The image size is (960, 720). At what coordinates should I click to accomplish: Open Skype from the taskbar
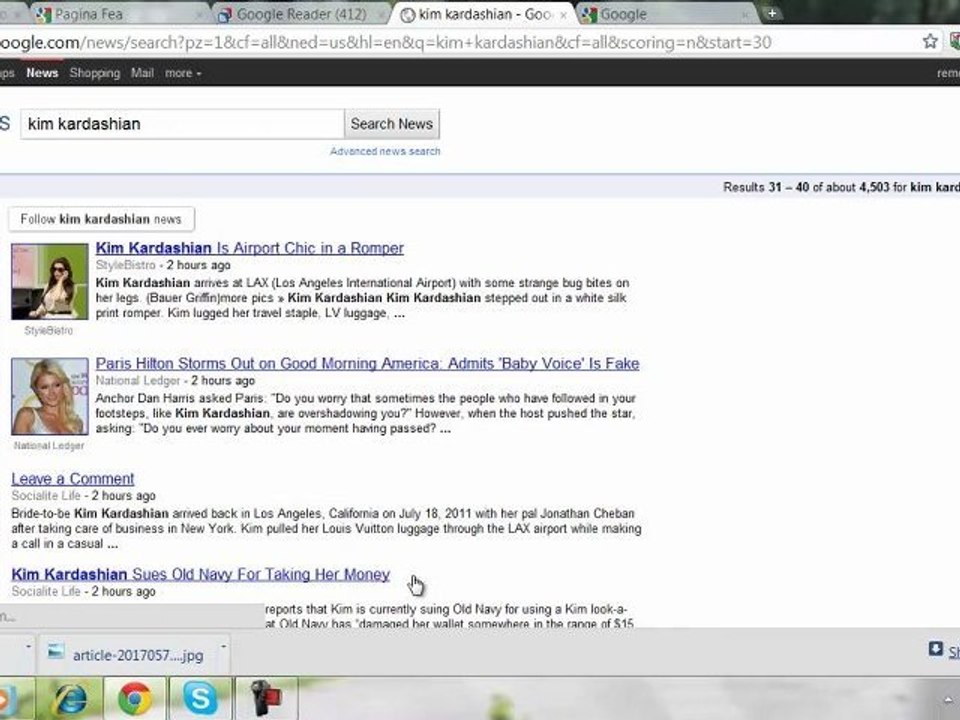200,699
